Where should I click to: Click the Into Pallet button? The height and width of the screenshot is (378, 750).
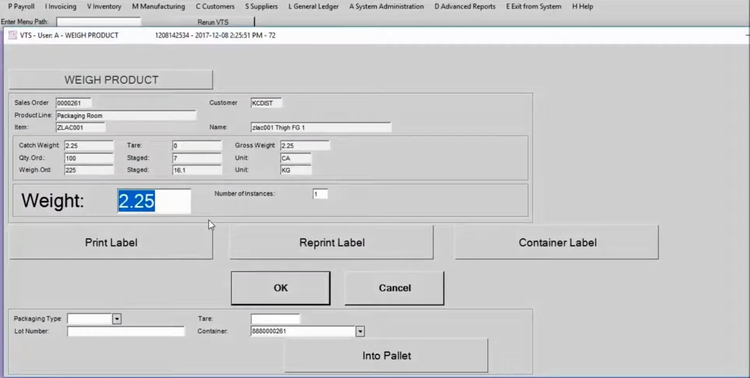[x=386, y=356]
